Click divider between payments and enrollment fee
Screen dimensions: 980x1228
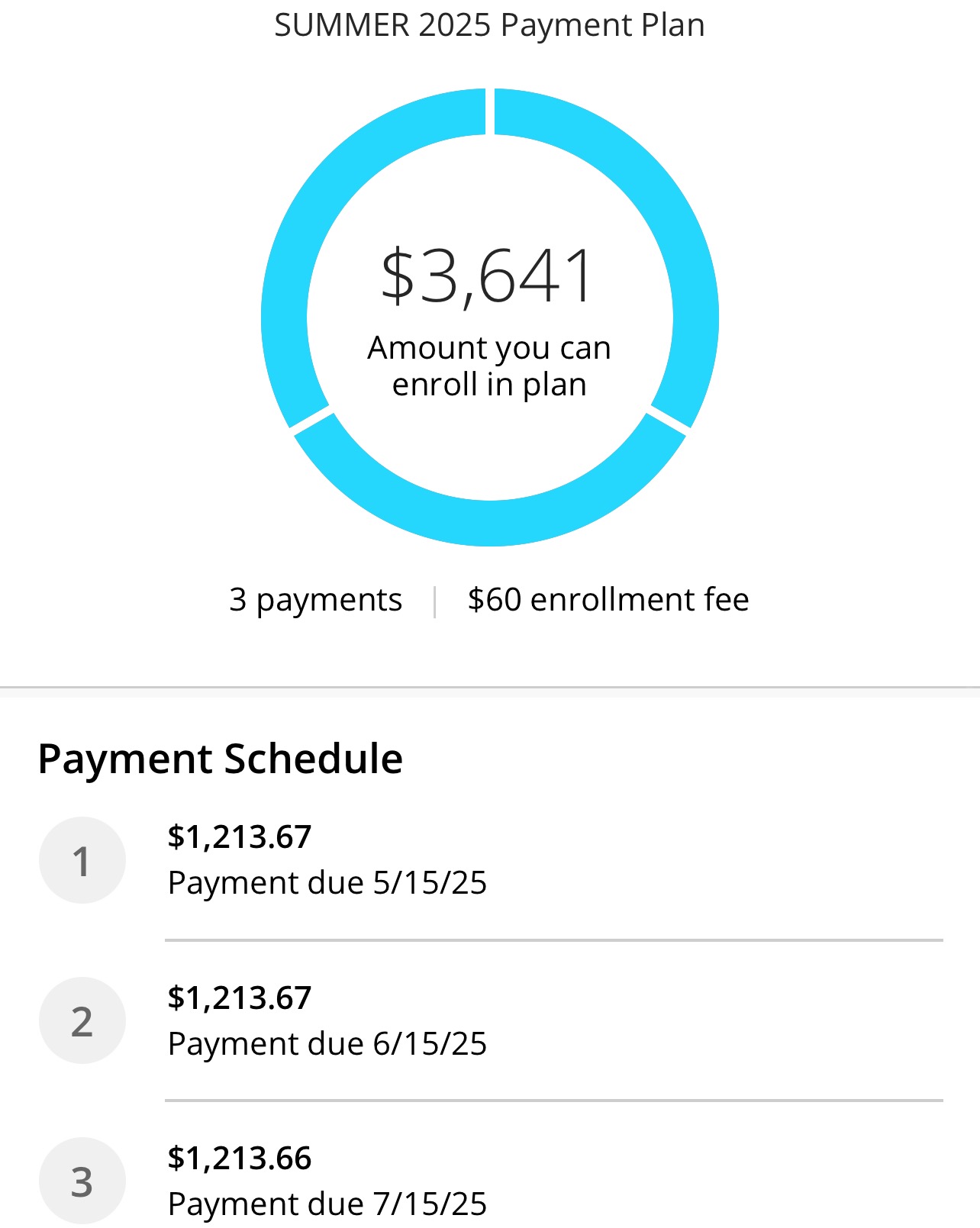coord(434,601)
